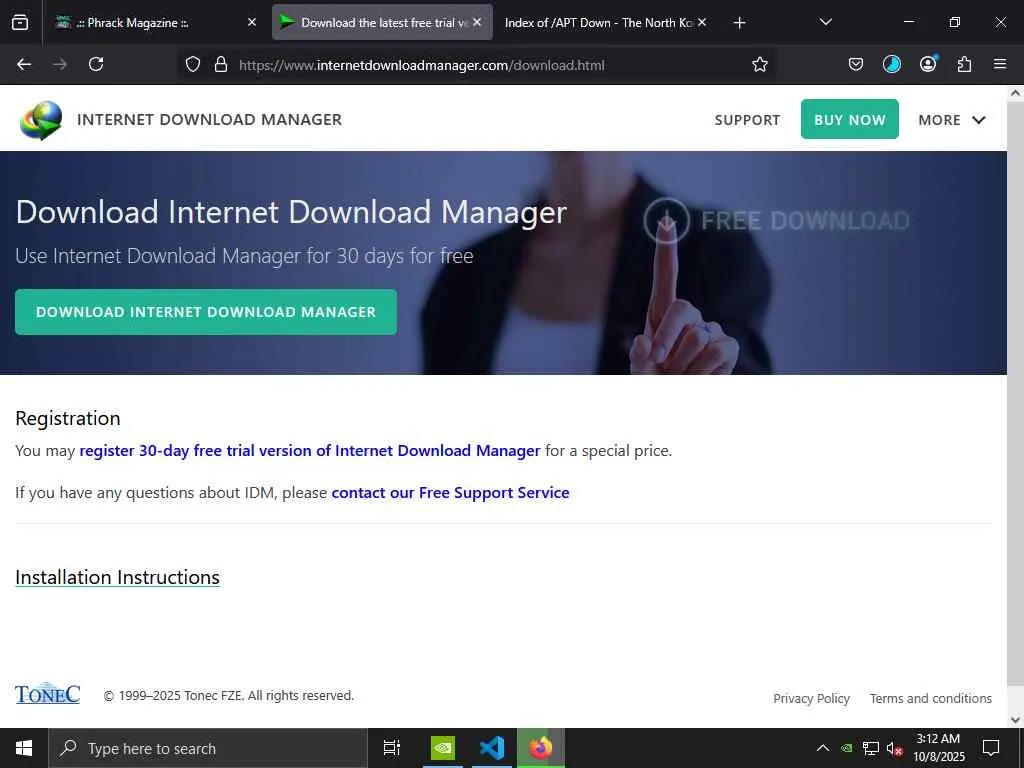Image resolution: width=1024 pixels, height=768 pixels.
Task: Open the Installation Instructions link
Action: pyautogui.click(x=118, y=577)
